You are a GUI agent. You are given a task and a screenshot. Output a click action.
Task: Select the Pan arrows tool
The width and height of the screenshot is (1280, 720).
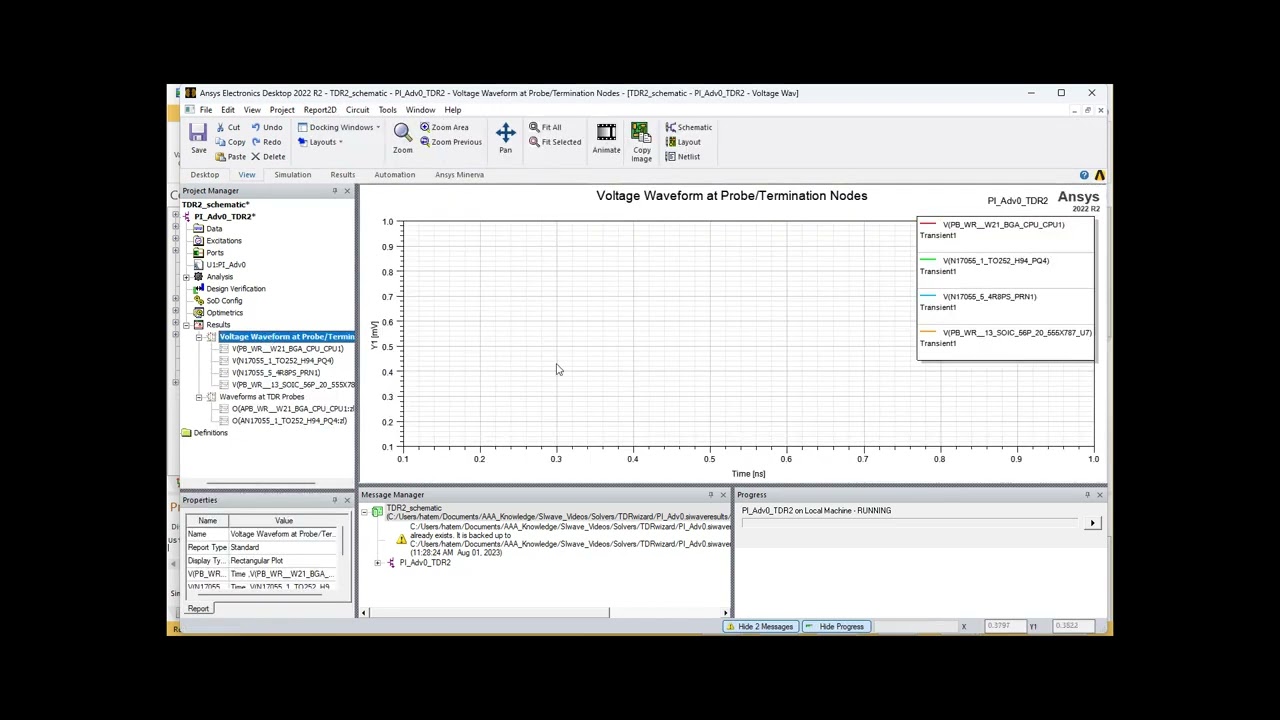click(505, 133)
